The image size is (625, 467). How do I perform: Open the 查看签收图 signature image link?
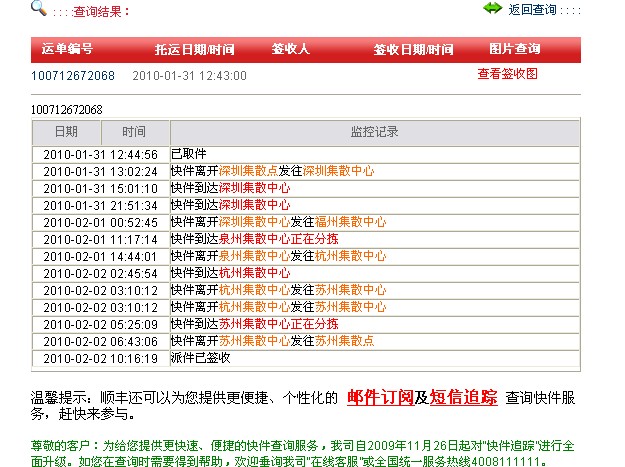[507, 74]
